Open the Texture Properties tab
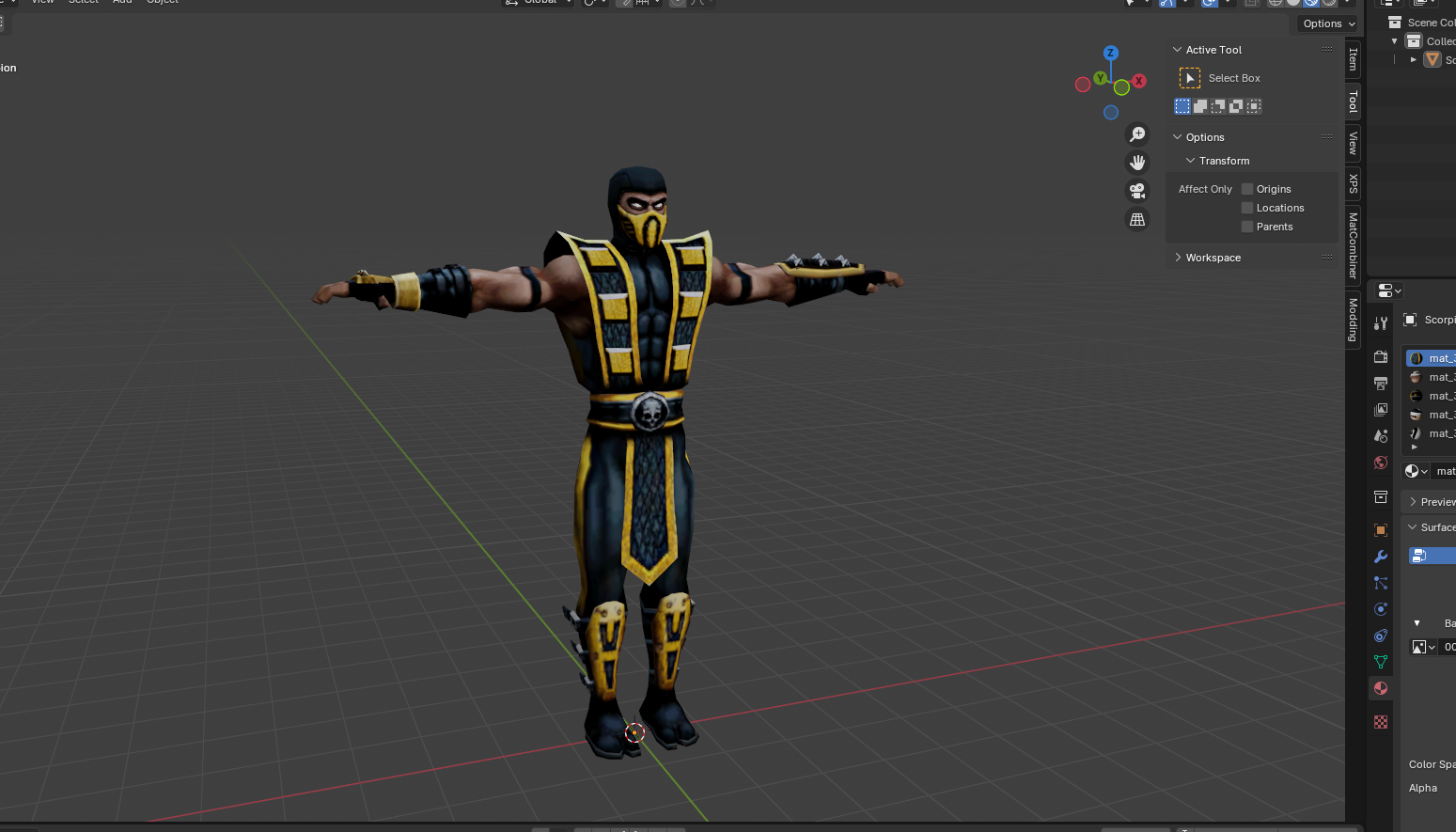 (1380, 721)
